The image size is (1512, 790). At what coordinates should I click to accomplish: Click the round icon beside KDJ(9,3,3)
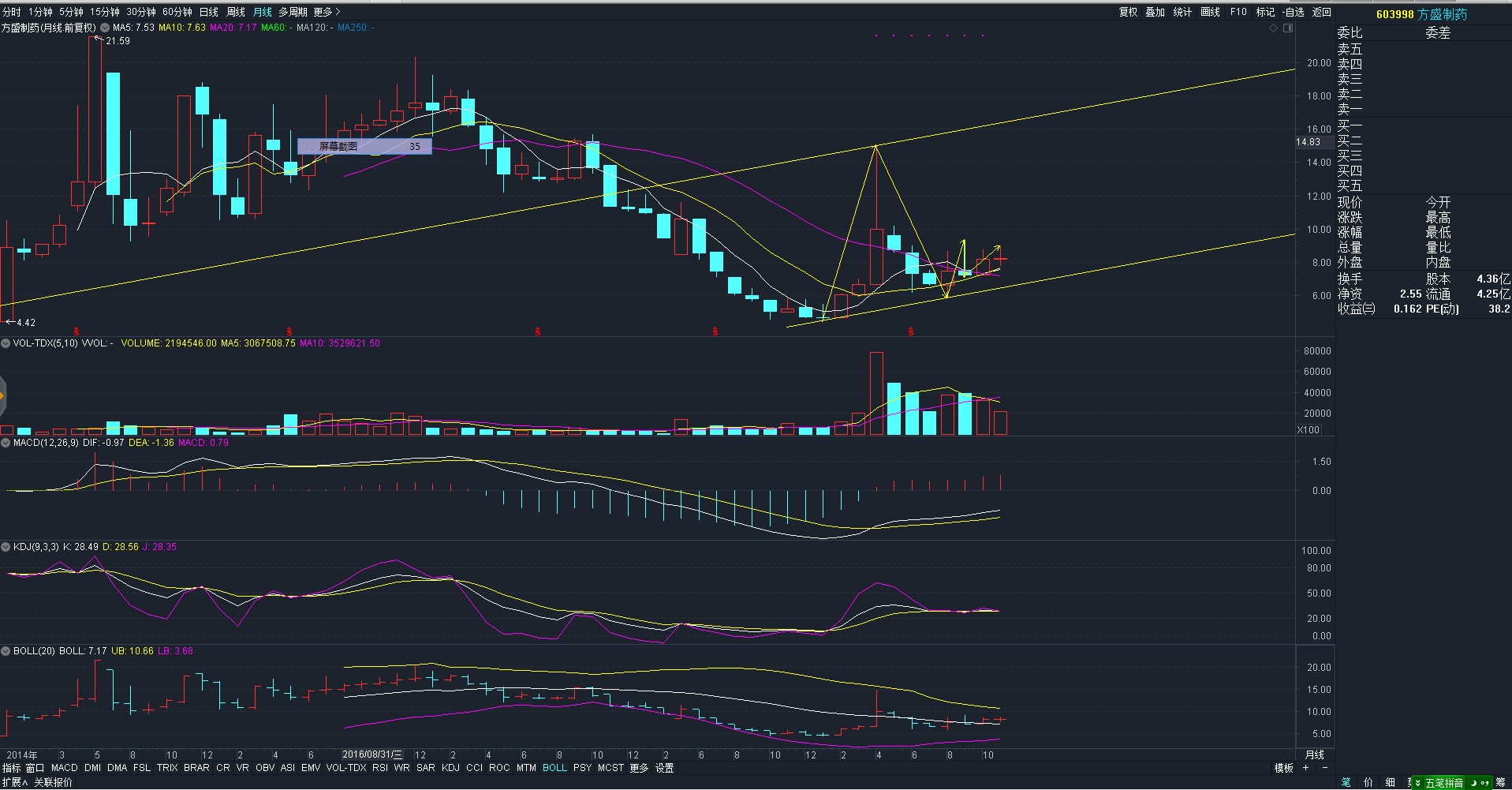[x=6, y=547]
